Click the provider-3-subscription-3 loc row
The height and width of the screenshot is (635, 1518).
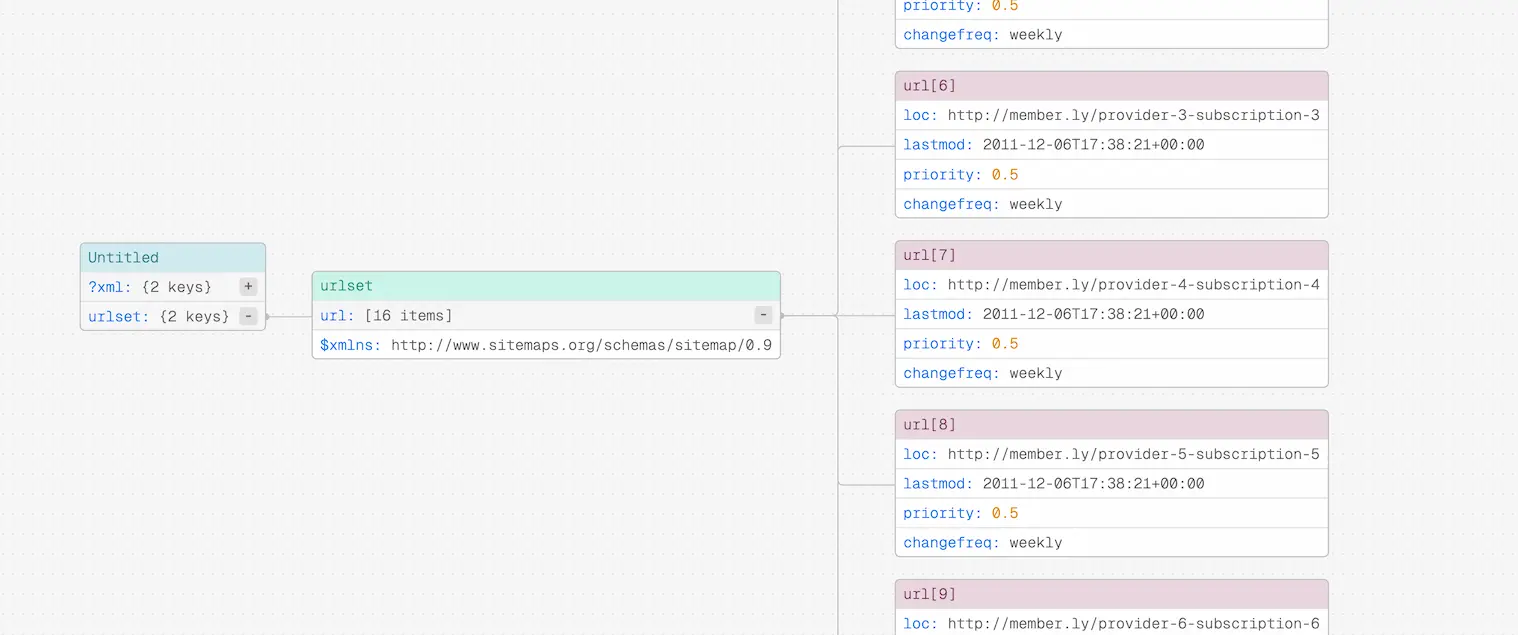point(1111,115)
